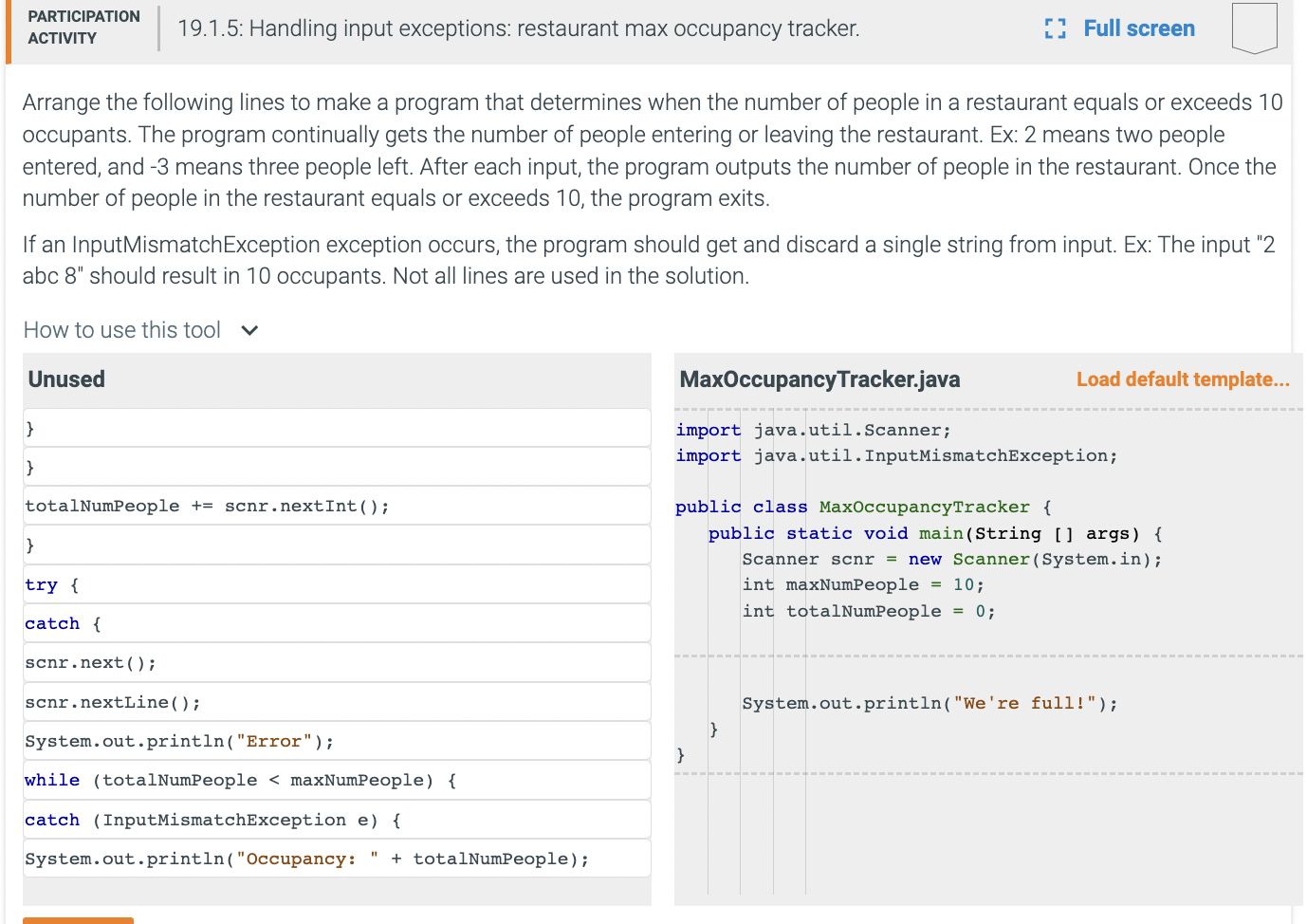Image resolution: width=1307 pixels, height=924 pixels.
Task: Click the fullscreen brackets next to 'Full screen'
Action: (x=1055, y=28)
